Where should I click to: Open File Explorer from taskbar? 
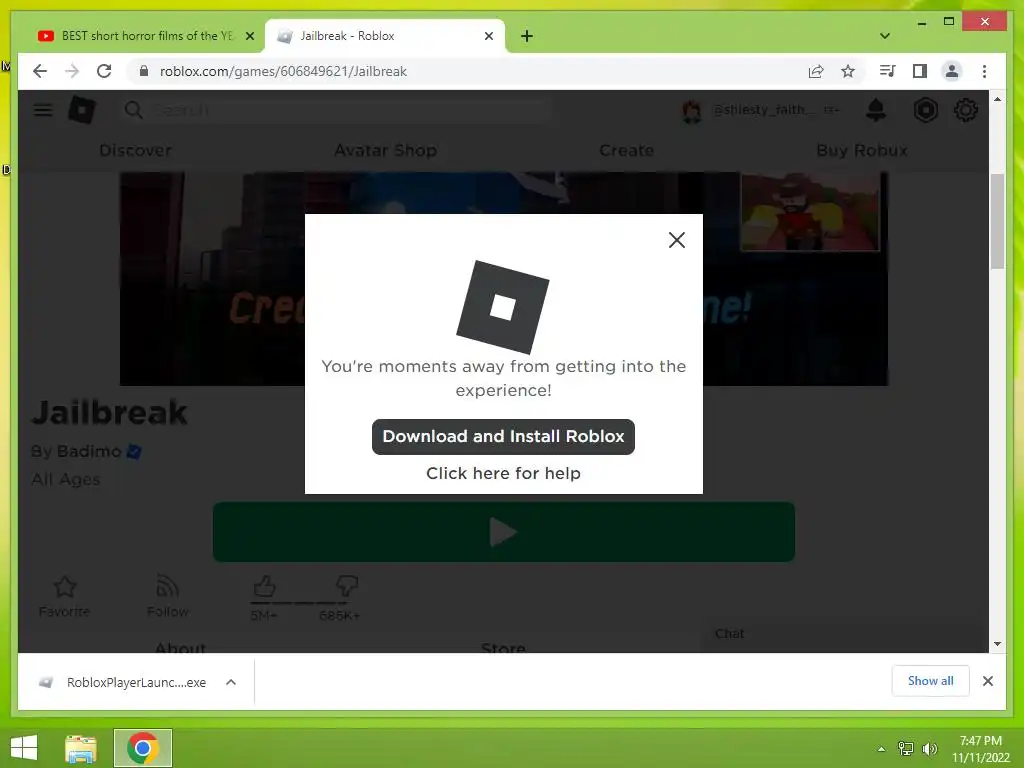click(x=80, y=748)
